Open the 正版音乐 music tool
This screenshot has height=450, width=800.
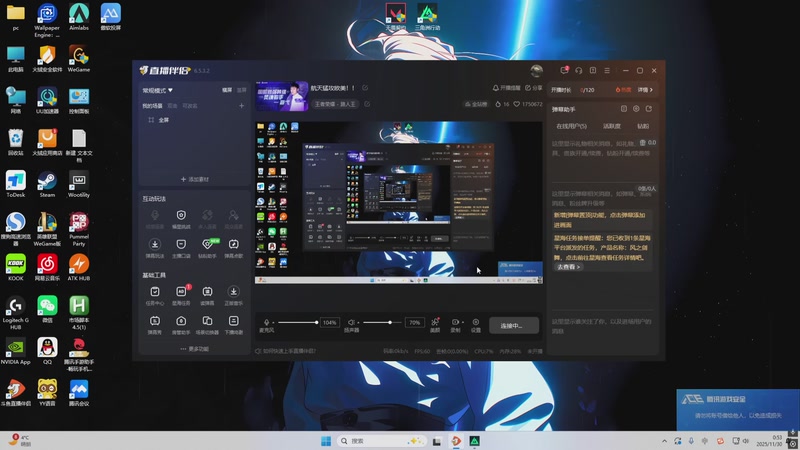point(234,295)
